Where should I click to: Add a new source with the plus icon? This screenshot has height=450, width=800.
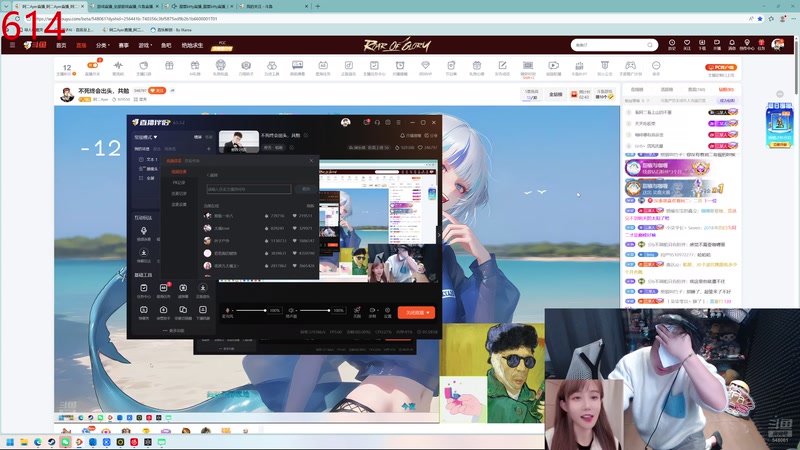point(209,149)
